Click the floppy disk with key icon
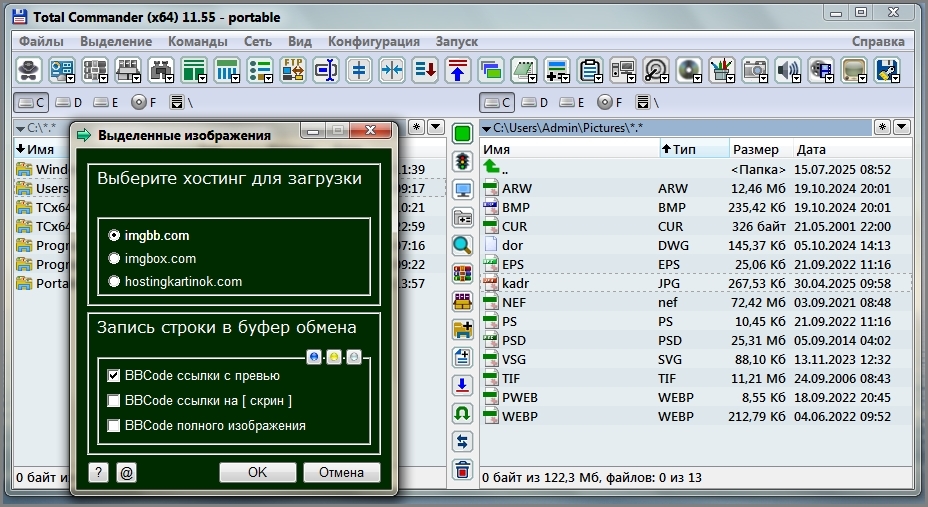 coord(887,70)
